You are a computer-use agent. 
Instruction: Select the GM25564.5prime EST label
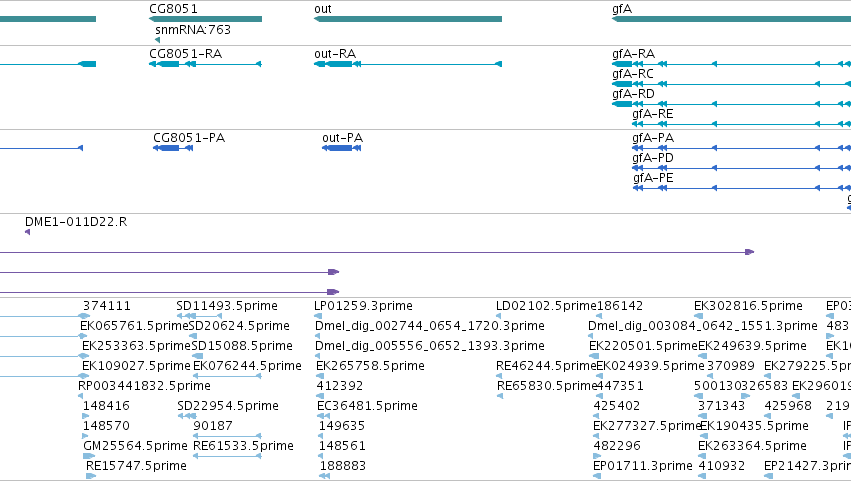[135, 447]
